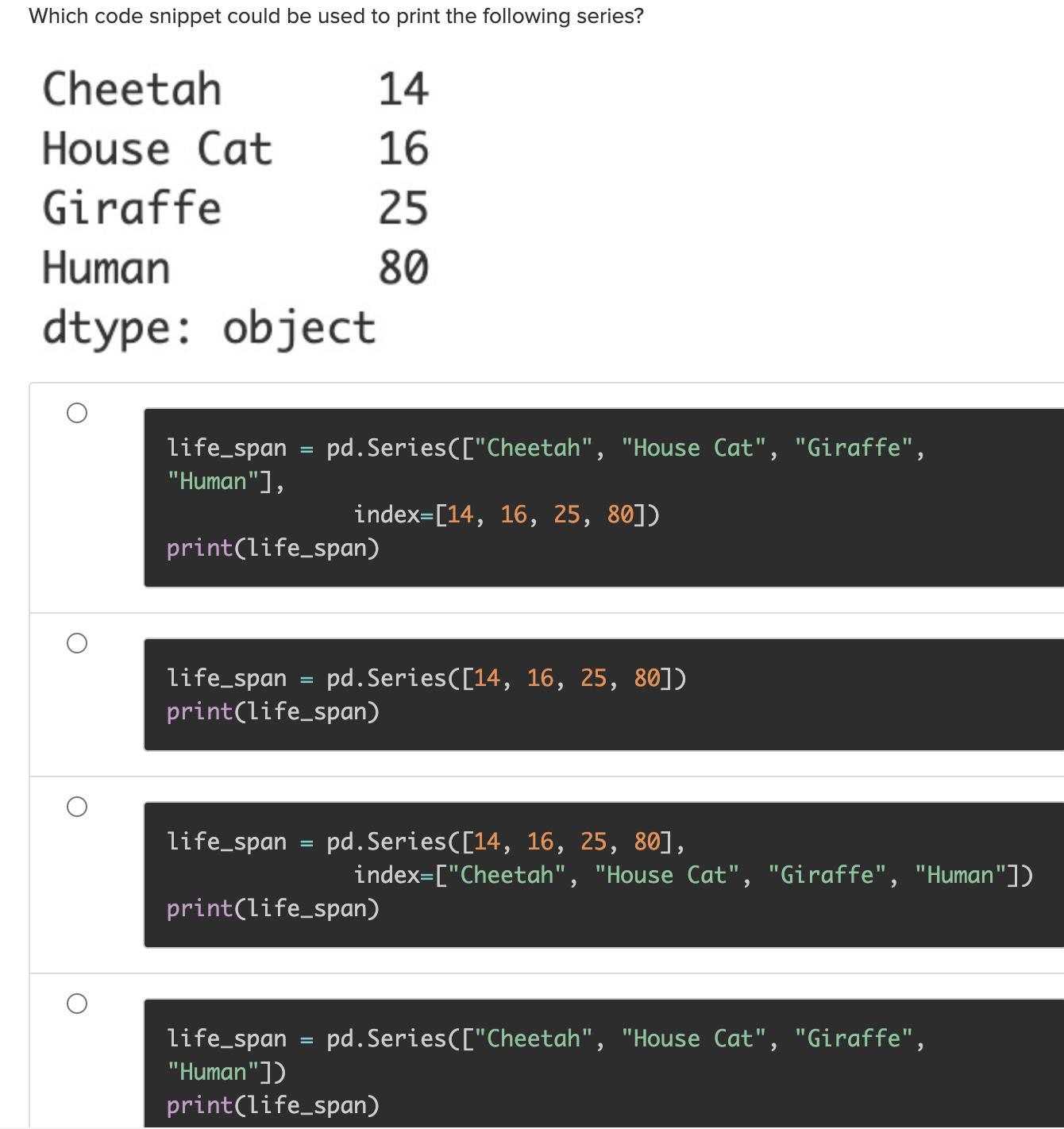Choose the radio option for pd.Series([14, 16, 25, 80]) only
Screen dimensions: 1064x1129
click(x=77, y=643)
